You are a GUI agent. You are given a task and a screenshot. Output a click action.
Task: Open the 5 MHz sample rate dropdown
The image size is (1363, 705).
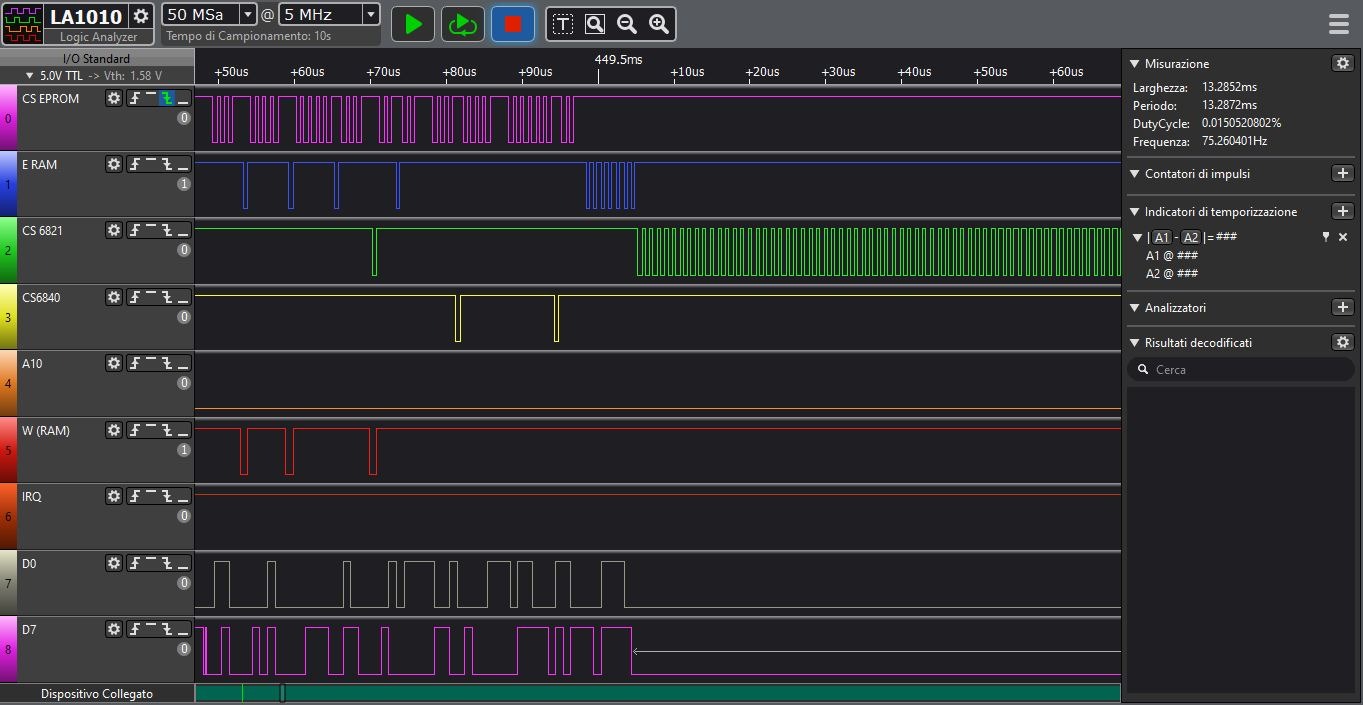(371, 14)
